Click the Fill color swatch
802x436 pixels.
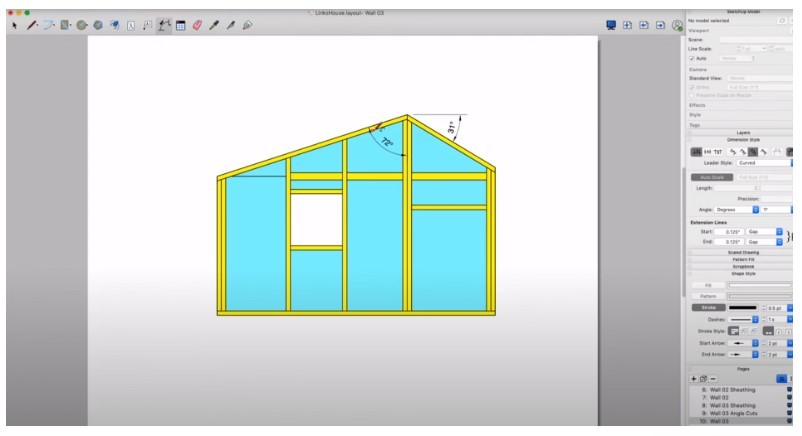click(x=760, y=286)
